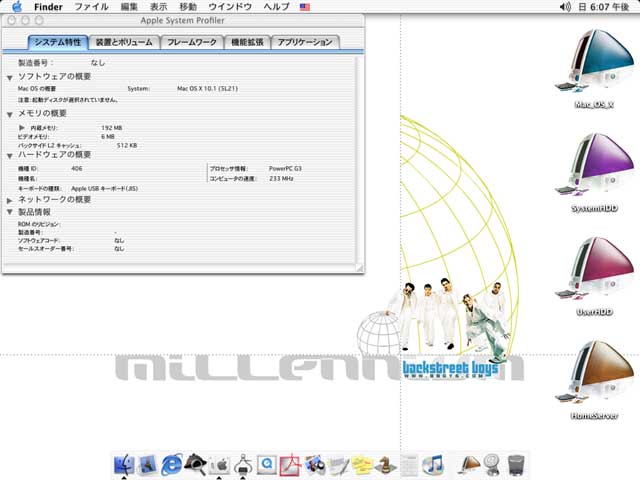This screenshot has width=640, height=480.
Task: Collapse the メモリの概要 section
Action: pos(10,115)
